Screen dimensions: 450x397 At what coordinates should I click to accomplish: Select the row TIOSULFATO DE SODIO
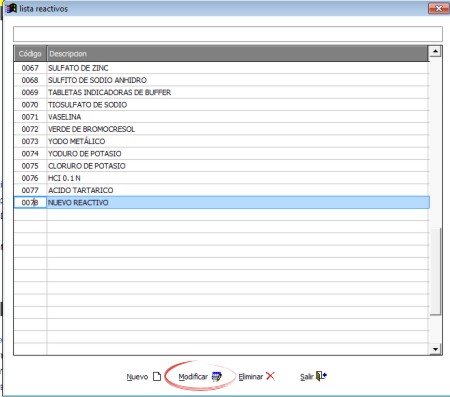[222, 105]
